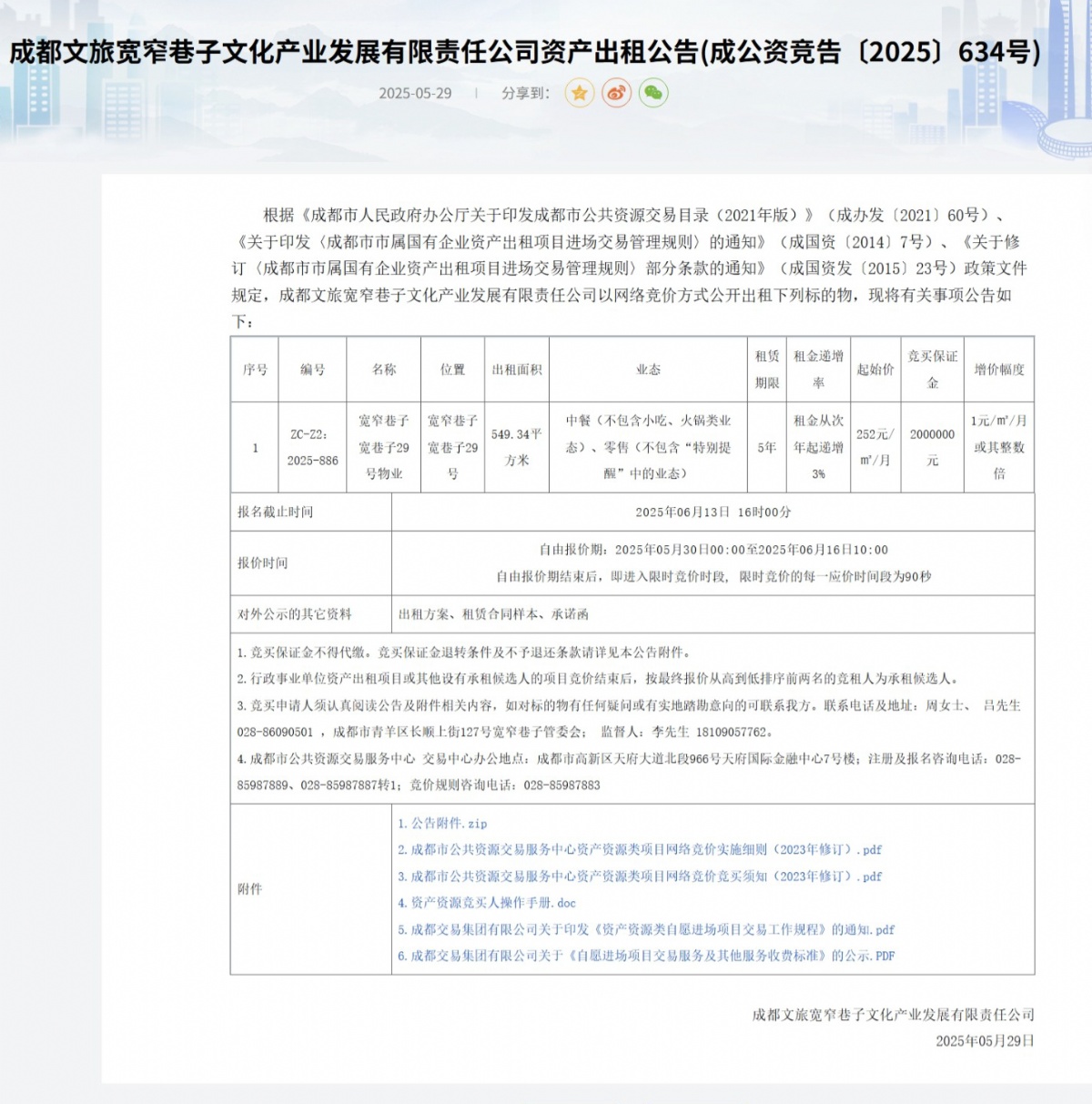The width and height of the screenshot is (1092, 1104).
Task: Click the cell 租金从次年起递增3%
Action: (x=818, y=448)
